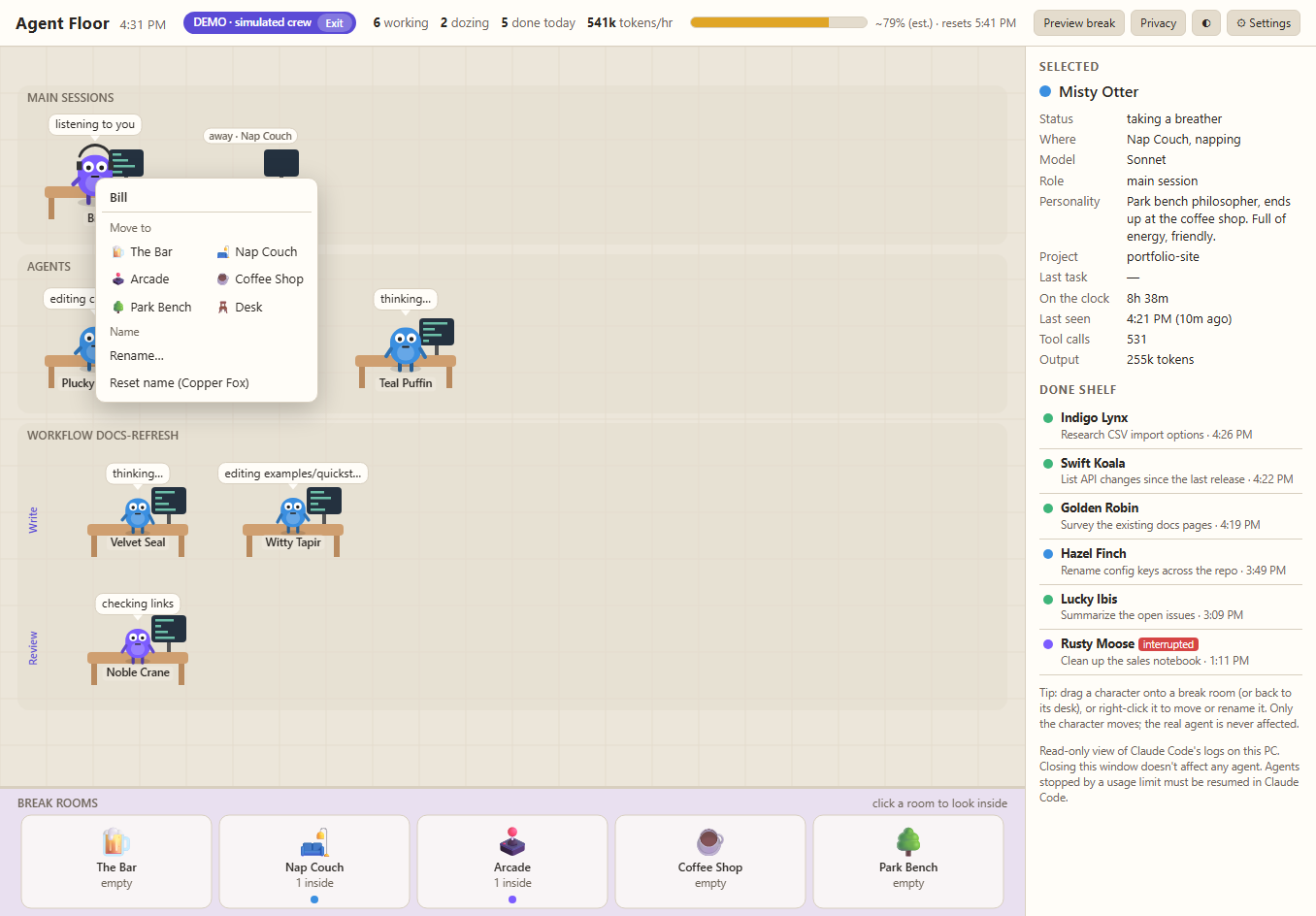Select the Noble Crane agent character

pos(138,644)
